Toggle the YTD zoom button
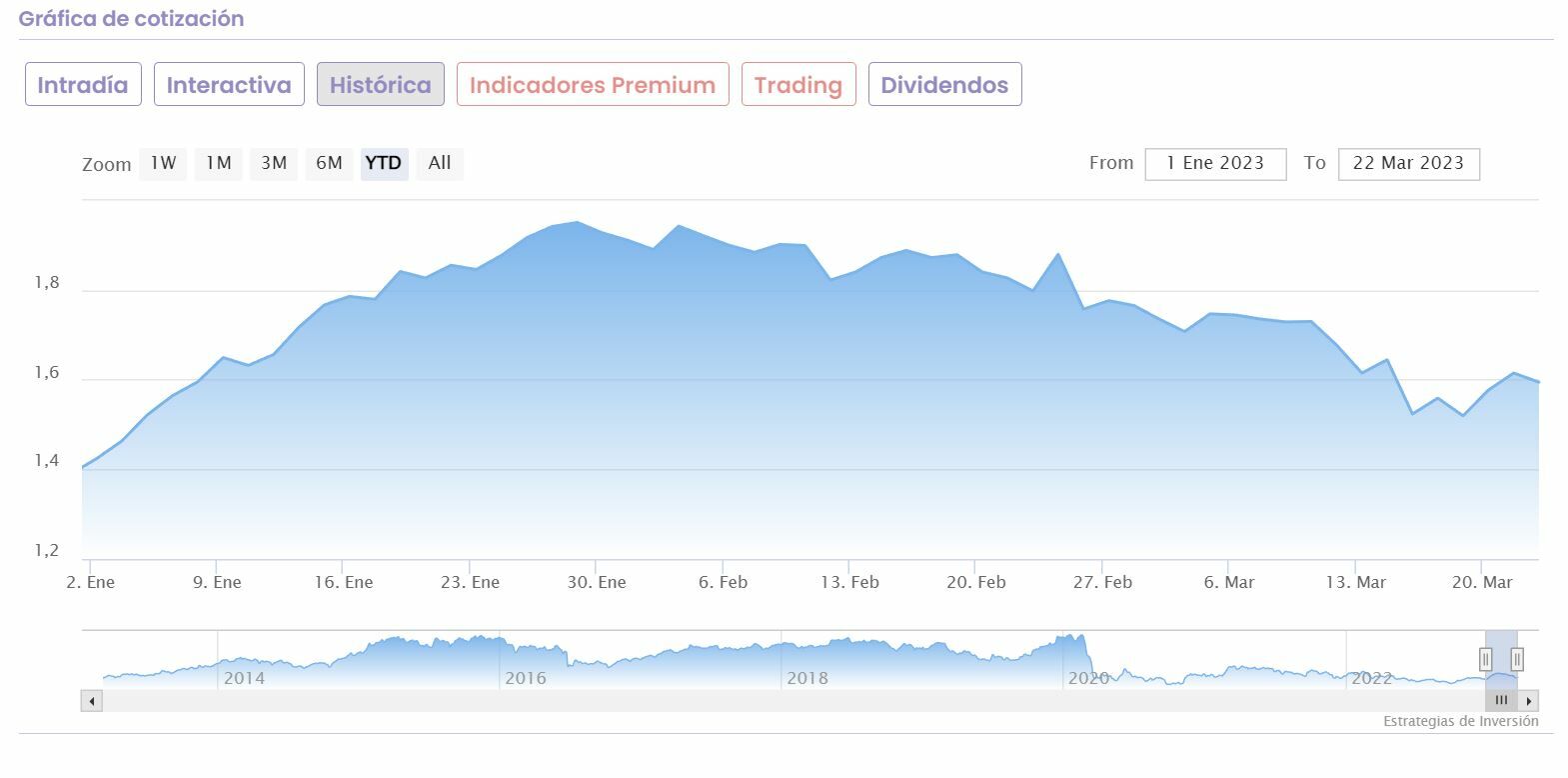Screen dimensions: 1568x778 (x=384, y=163)
